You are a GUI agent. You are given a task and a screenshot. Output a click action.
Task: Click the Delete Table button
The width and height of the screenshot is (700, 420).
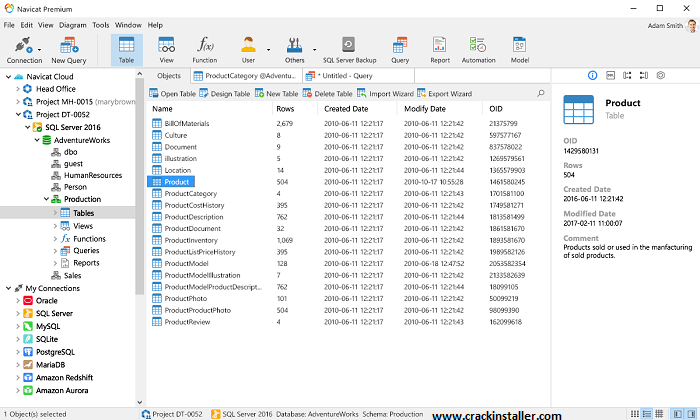click(x=327, y=93)
